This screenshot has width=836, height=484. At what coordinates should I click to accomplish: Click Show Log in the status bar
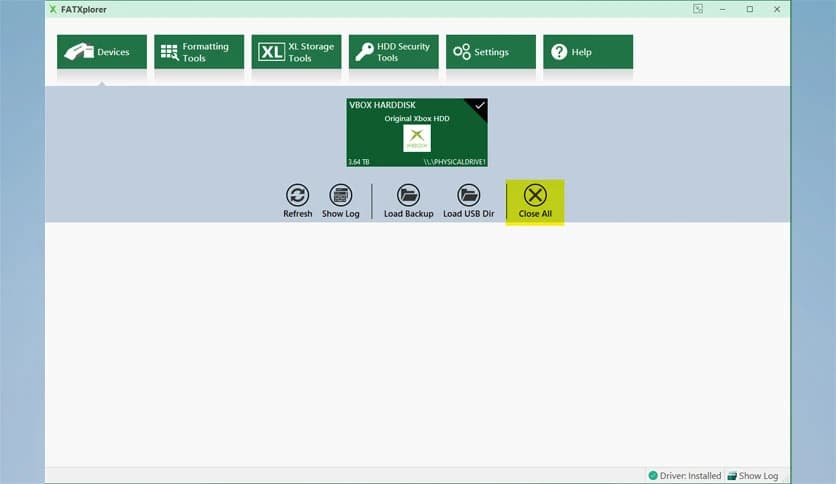point(753,475)
